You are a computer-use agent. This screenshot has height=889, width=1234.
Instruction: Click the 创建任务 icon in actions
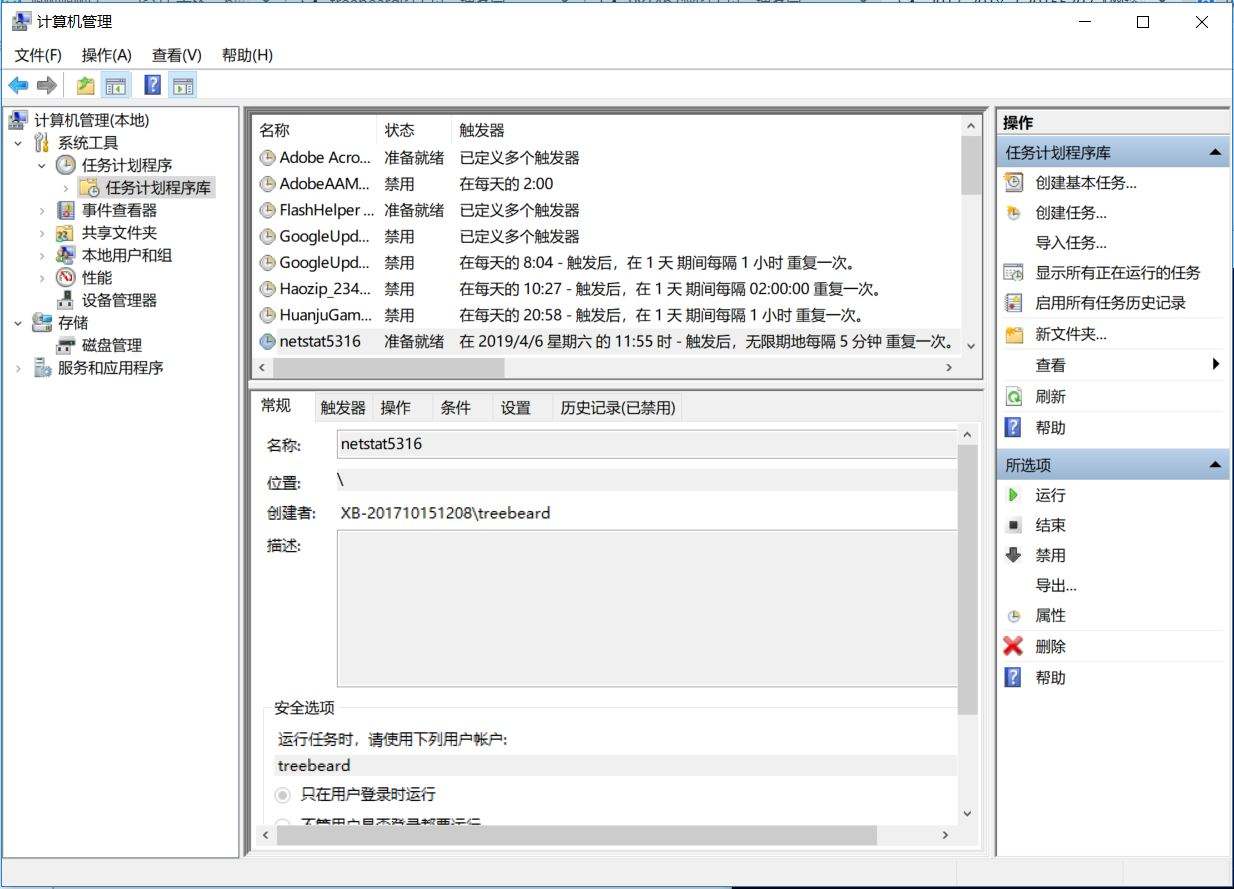click(x=1014, y=213)
